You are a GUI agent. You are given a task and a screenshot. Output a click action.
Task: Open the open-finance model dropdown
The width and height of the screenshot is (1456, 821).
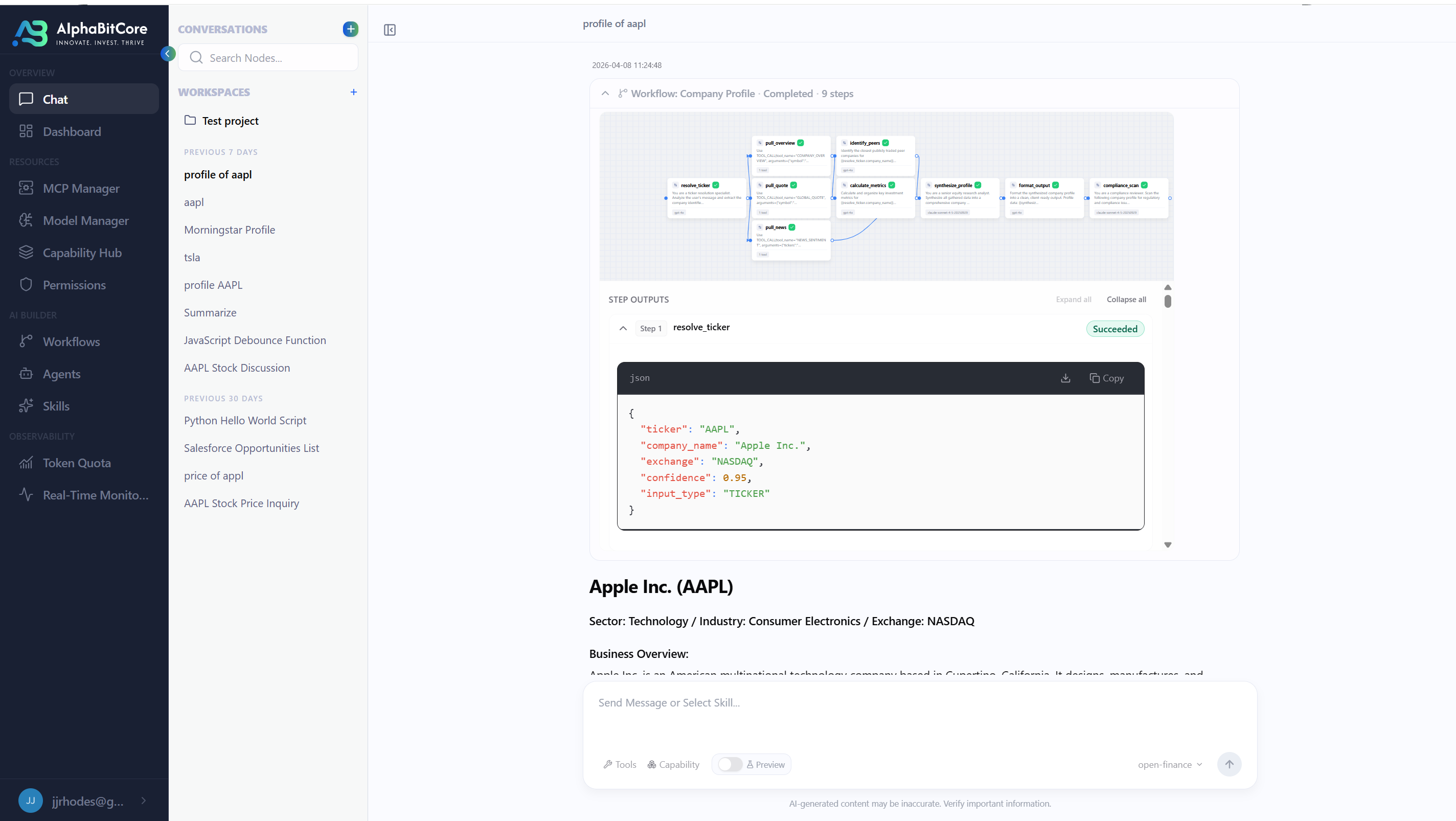tap(1169, 764)
